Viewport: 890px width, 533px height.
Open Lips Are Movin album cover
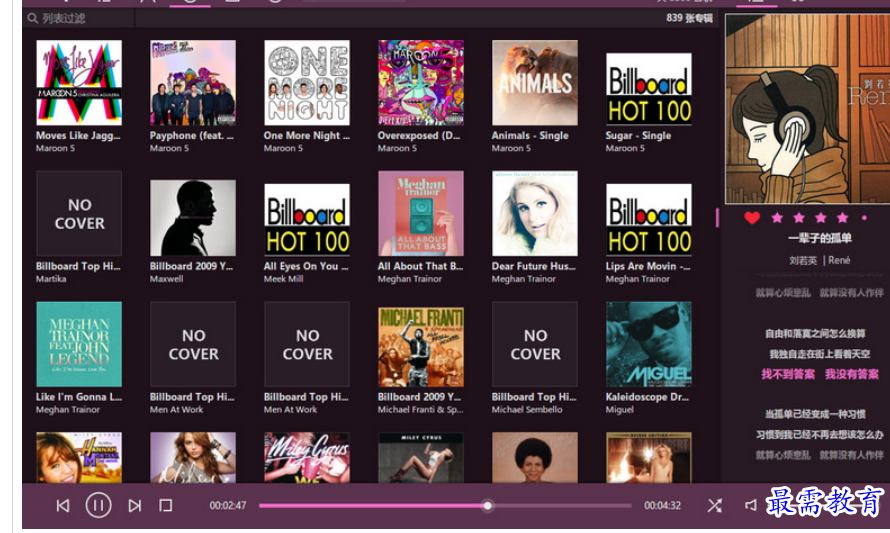pyautogui.click(x=649, y=220)
